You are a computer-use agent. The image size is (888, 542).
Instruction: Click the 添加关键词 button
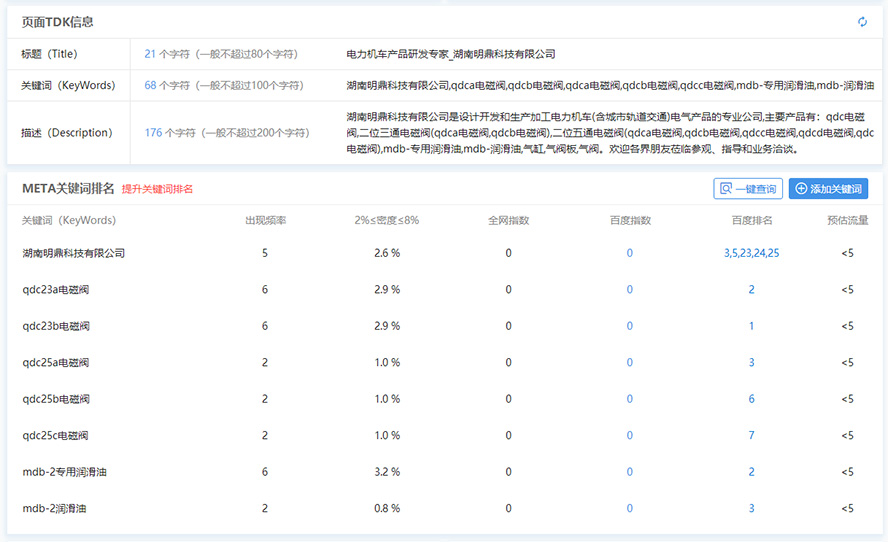828,189
